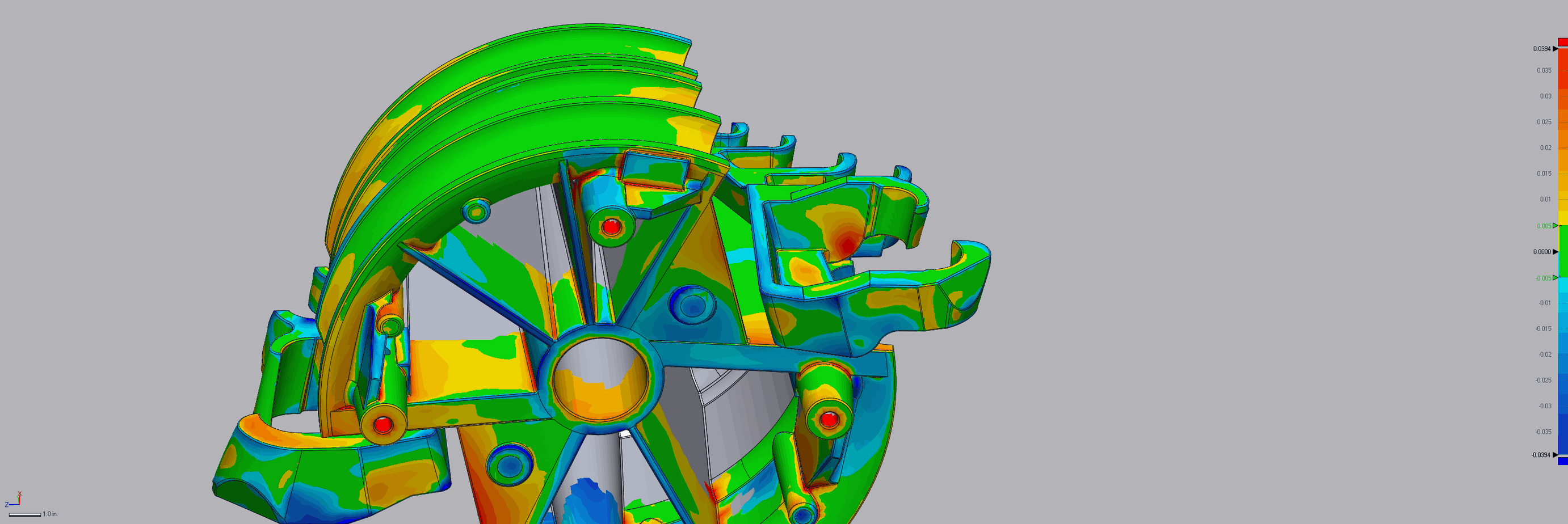Select the green -0.005 lower tolerance arrow
Image resolution: width=1568 pixels, height=524 pixels.
coord(1555,277)
